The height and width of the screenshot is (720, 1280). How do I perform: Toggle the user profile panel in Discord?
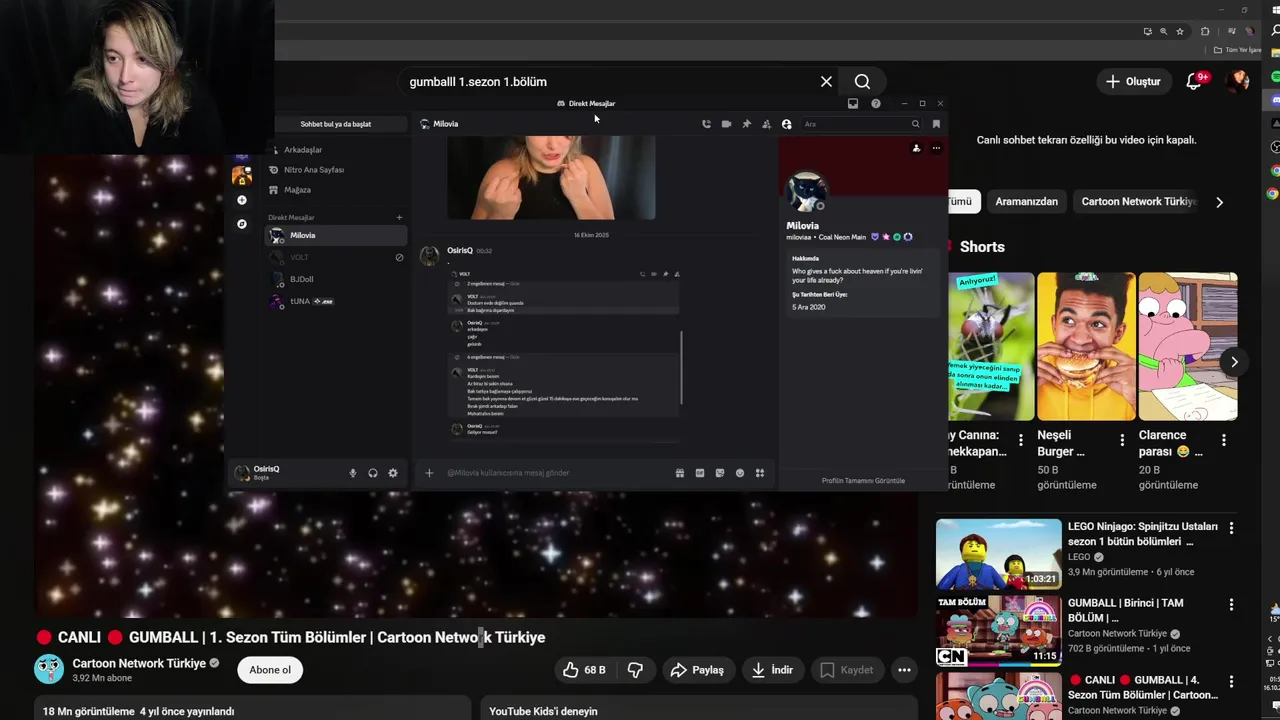click(786, 124)
